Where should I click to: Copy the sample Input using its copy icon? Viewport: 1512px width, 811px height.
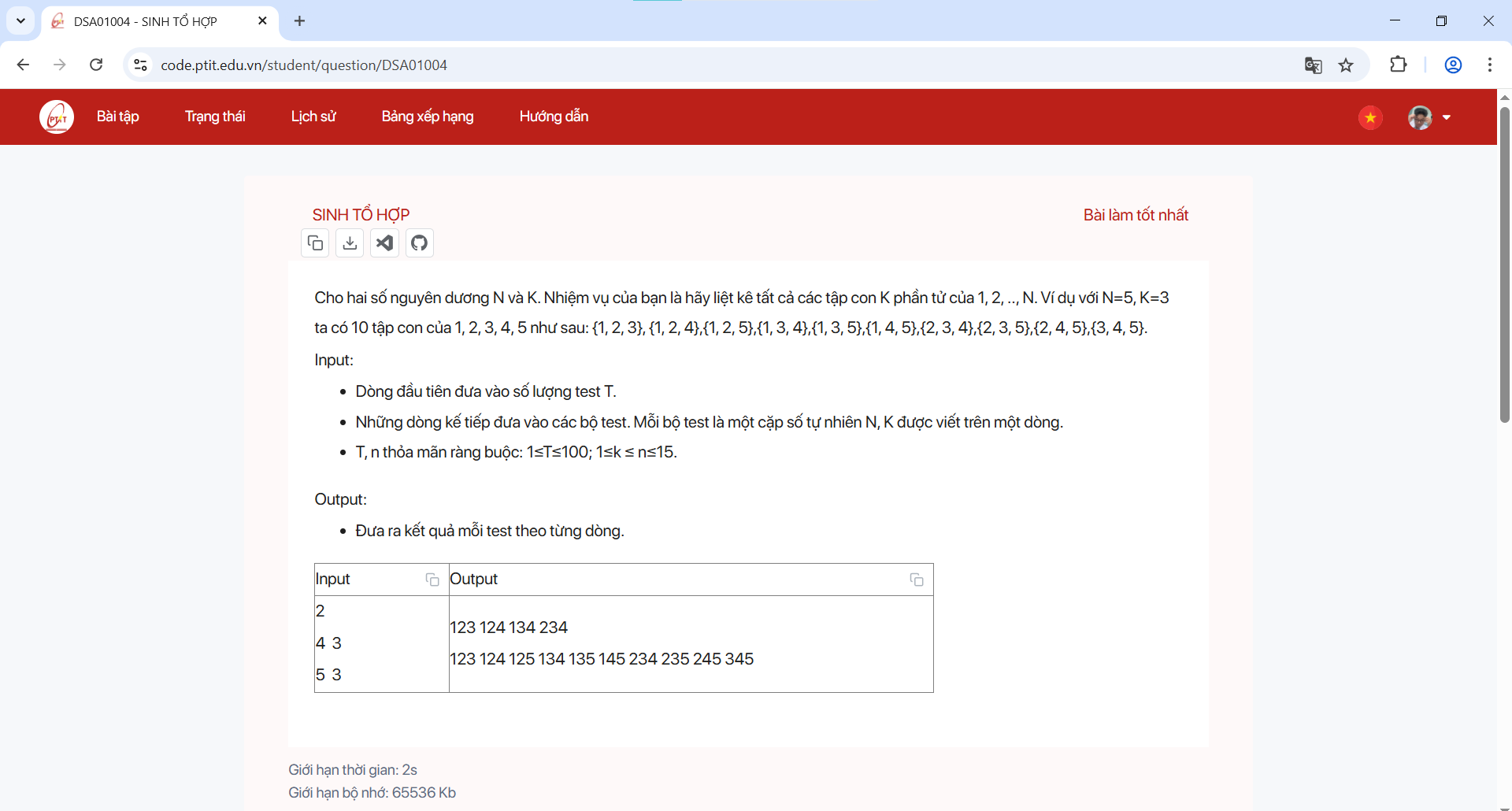pos(432,580)
